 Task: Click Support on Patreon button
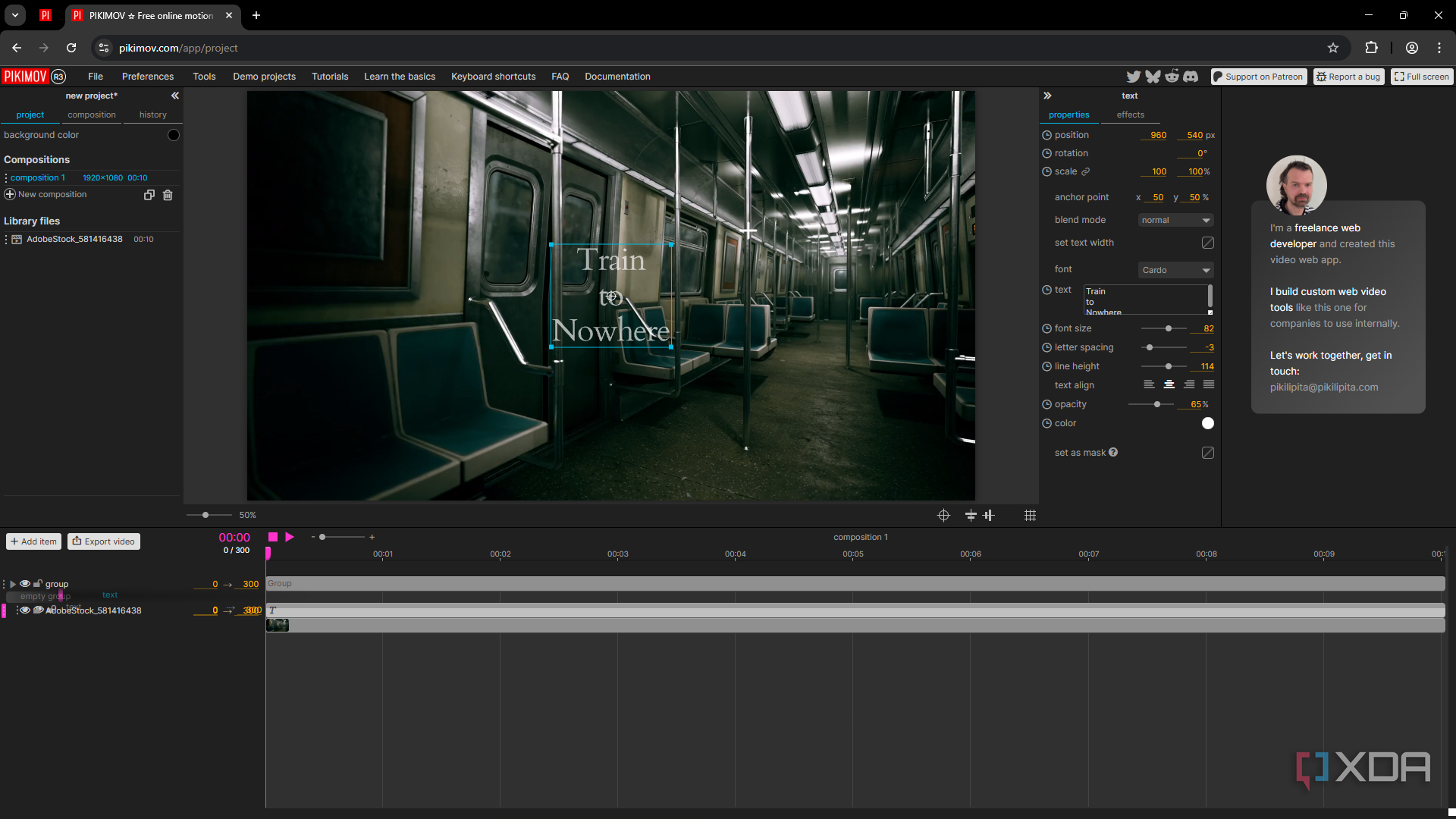[x=1259, y=77]
